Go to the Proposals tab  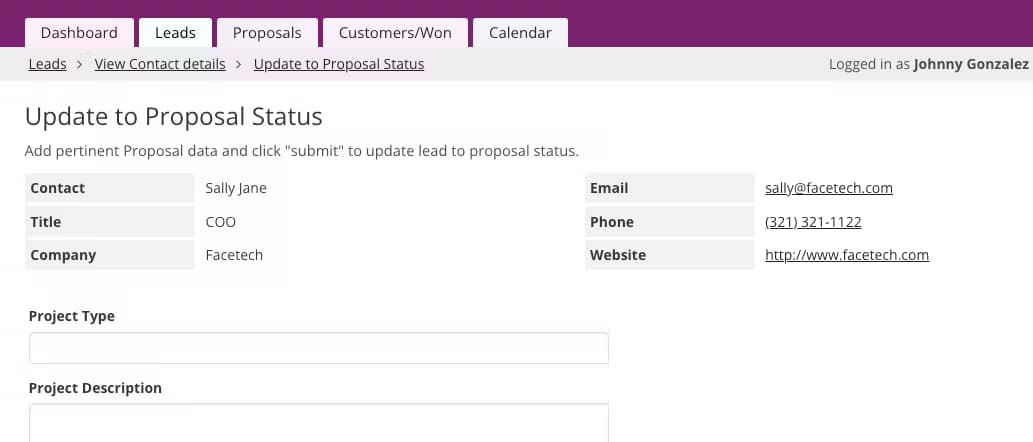tap(267, 33)
